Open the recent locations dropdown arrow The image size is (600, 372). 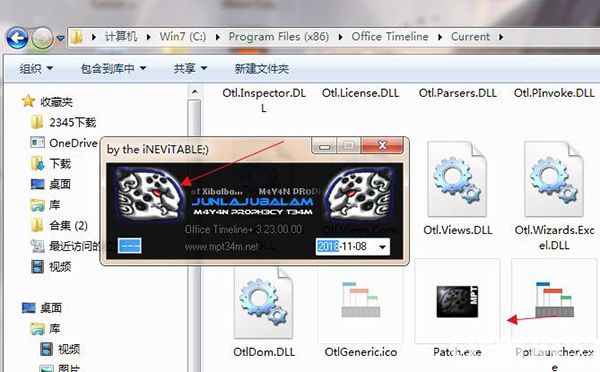tap(60, 38)
